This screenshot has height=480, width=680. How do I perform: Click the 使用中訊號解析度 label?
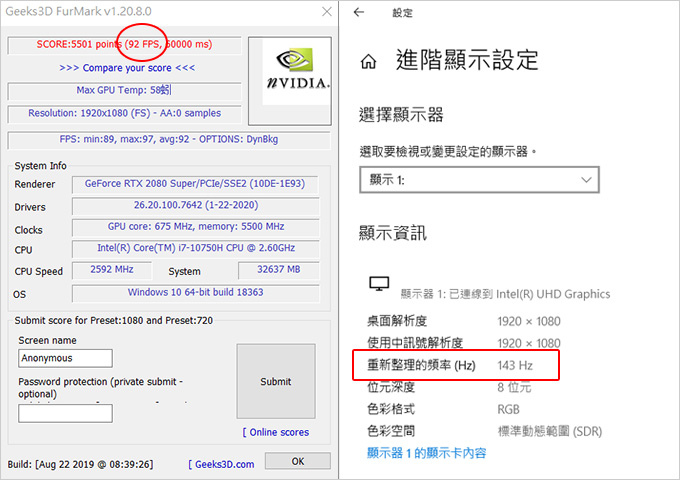pos(415,343)
